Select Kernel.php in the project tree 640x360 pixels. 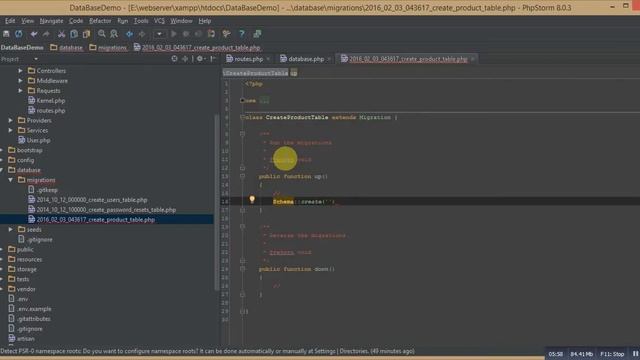click(47, 100)
